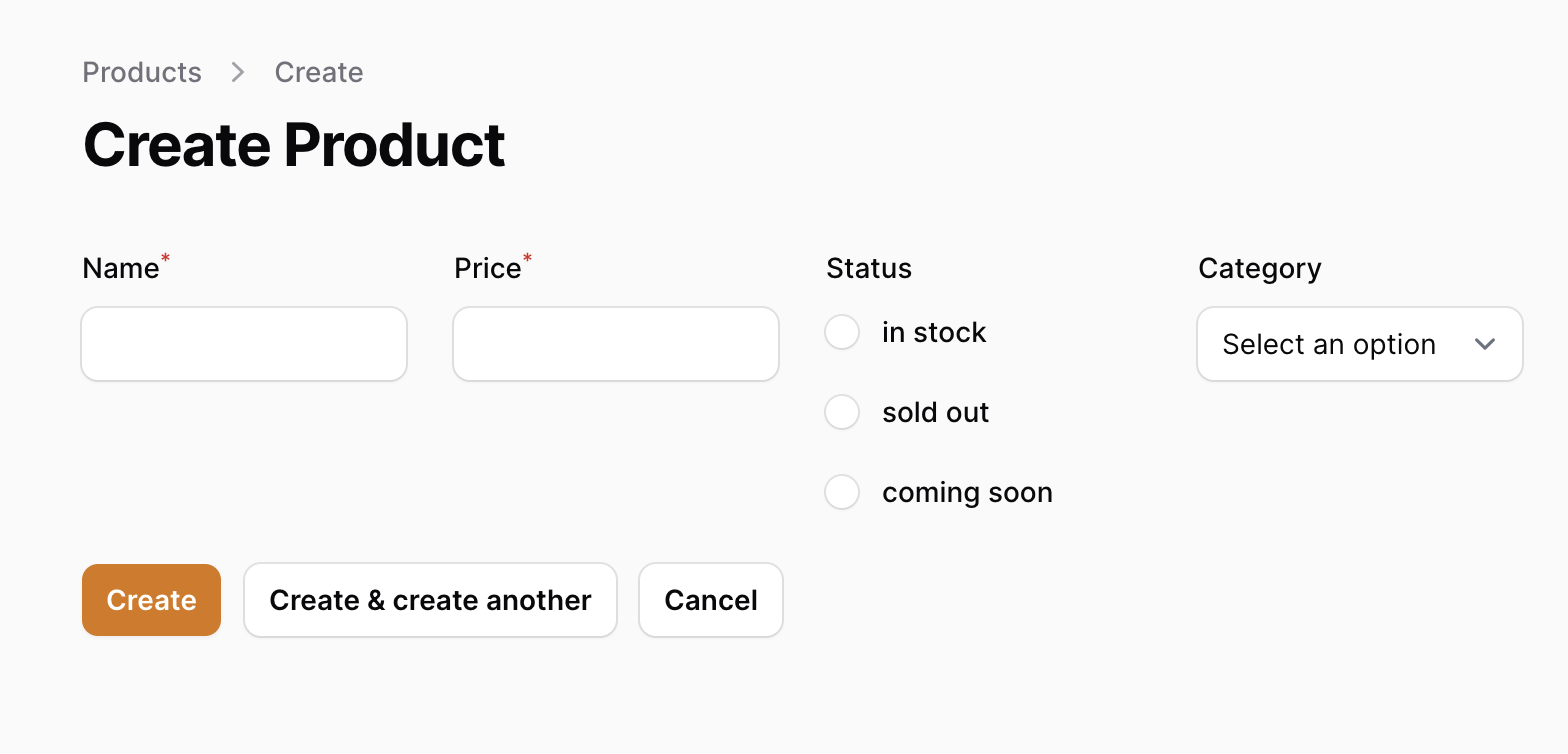
Task: Click the Category field label
Action: coord(1260,269)
